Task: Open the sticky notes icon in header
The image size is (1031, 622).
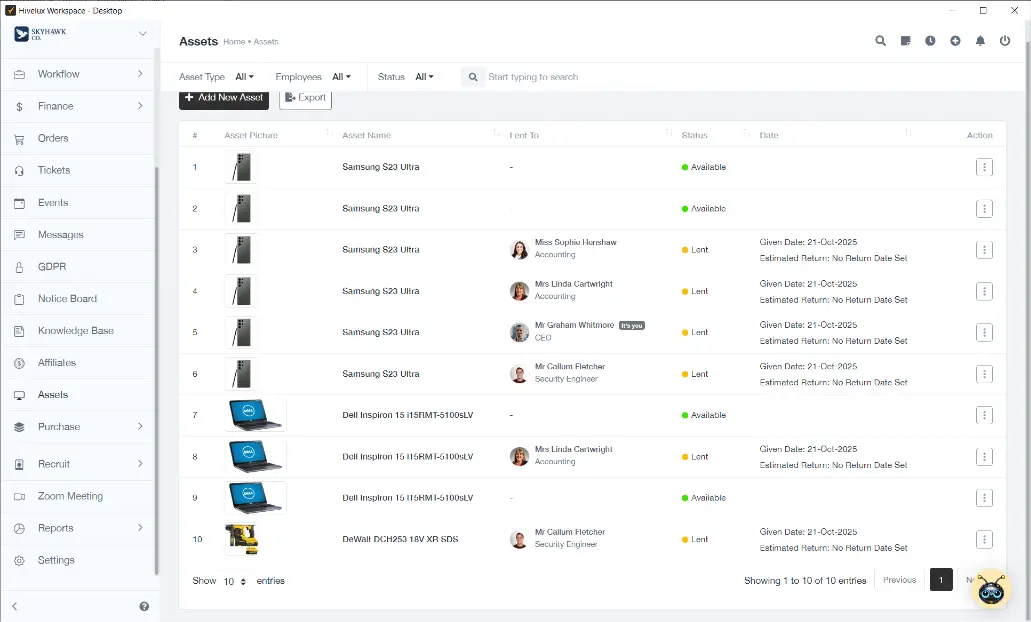Action: point(905,41)
